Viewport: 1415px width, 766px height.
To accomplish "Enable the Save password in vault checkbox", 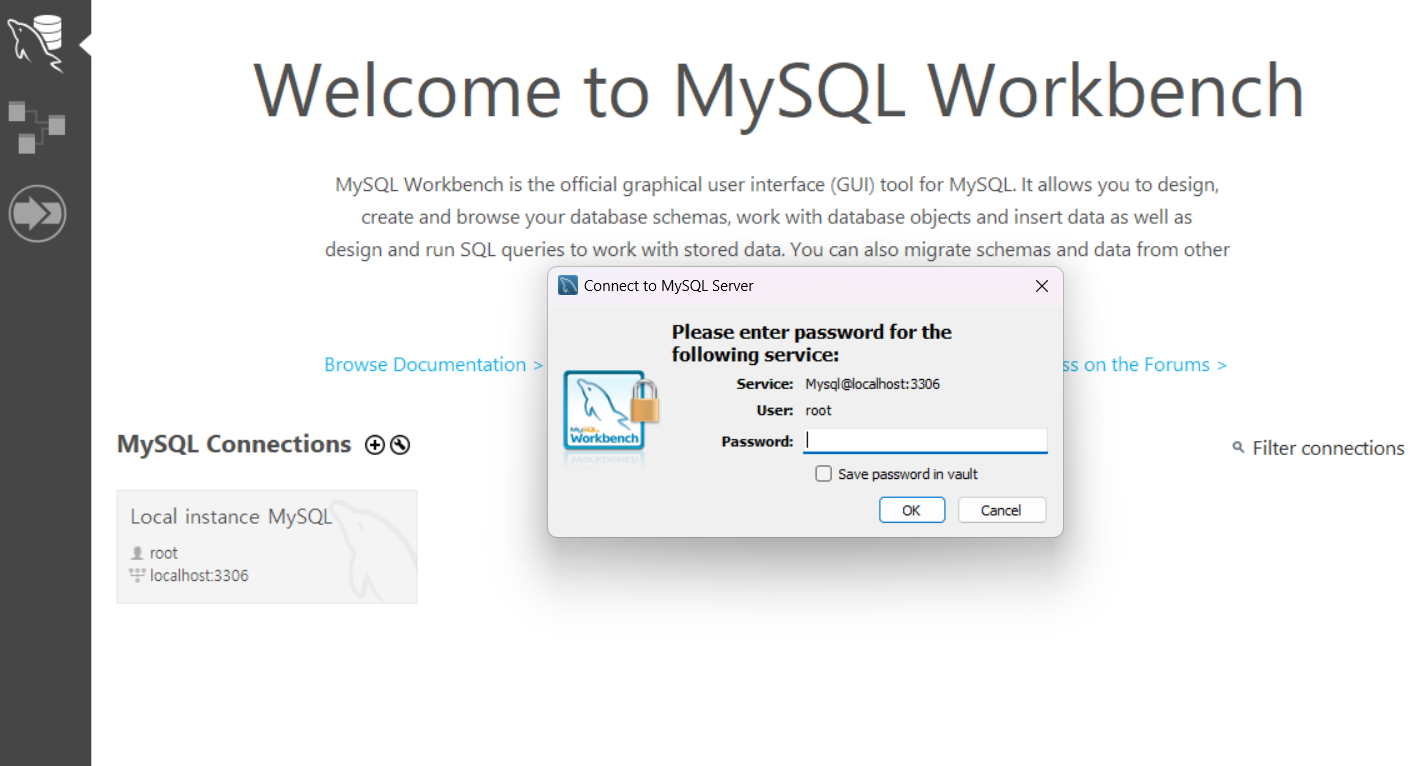I will tap(824, 474).
